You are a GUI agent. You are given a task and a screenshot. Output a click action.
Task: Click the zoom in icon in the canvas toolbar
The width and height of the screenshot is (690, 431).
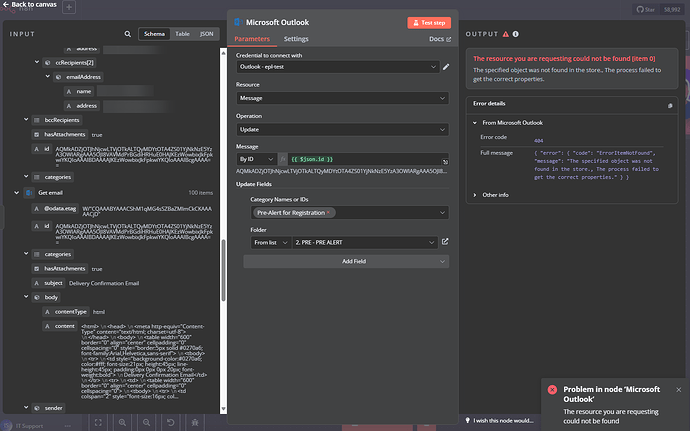pyautogui.click(x=122, y=423)
